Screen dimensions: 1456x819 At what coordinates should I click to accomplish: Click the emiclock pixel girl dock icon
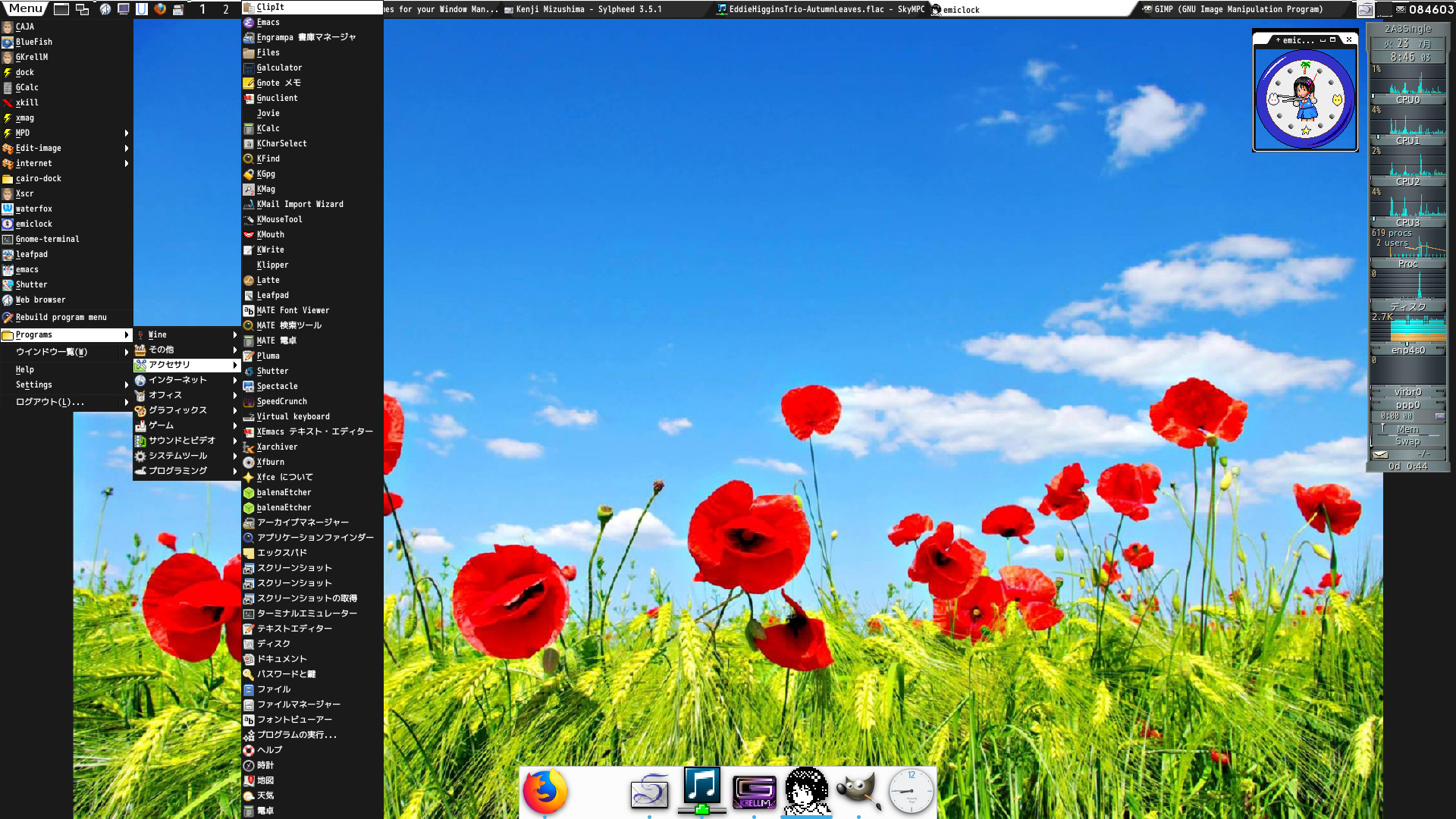coord(806,790)
